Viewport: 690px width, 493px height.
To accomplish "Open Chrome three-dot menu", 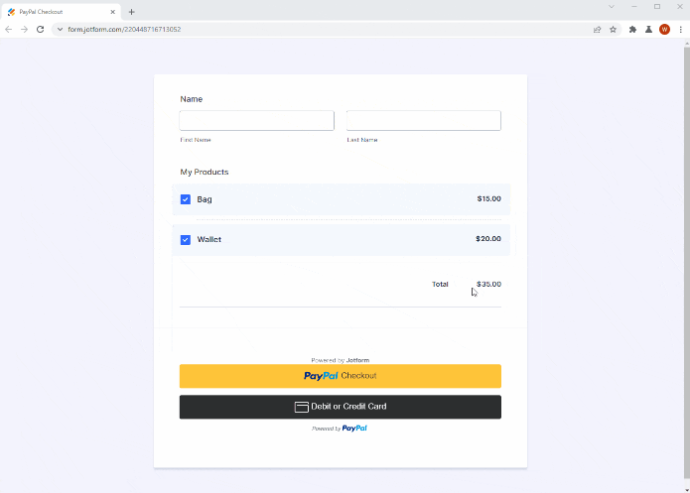I will 681,29.
